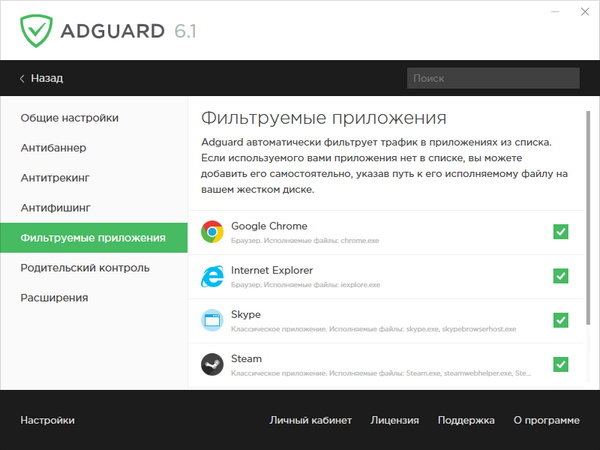Open Личный кабинет link
The height and width of the screenshot is (450, 600).
coord(310,420)
